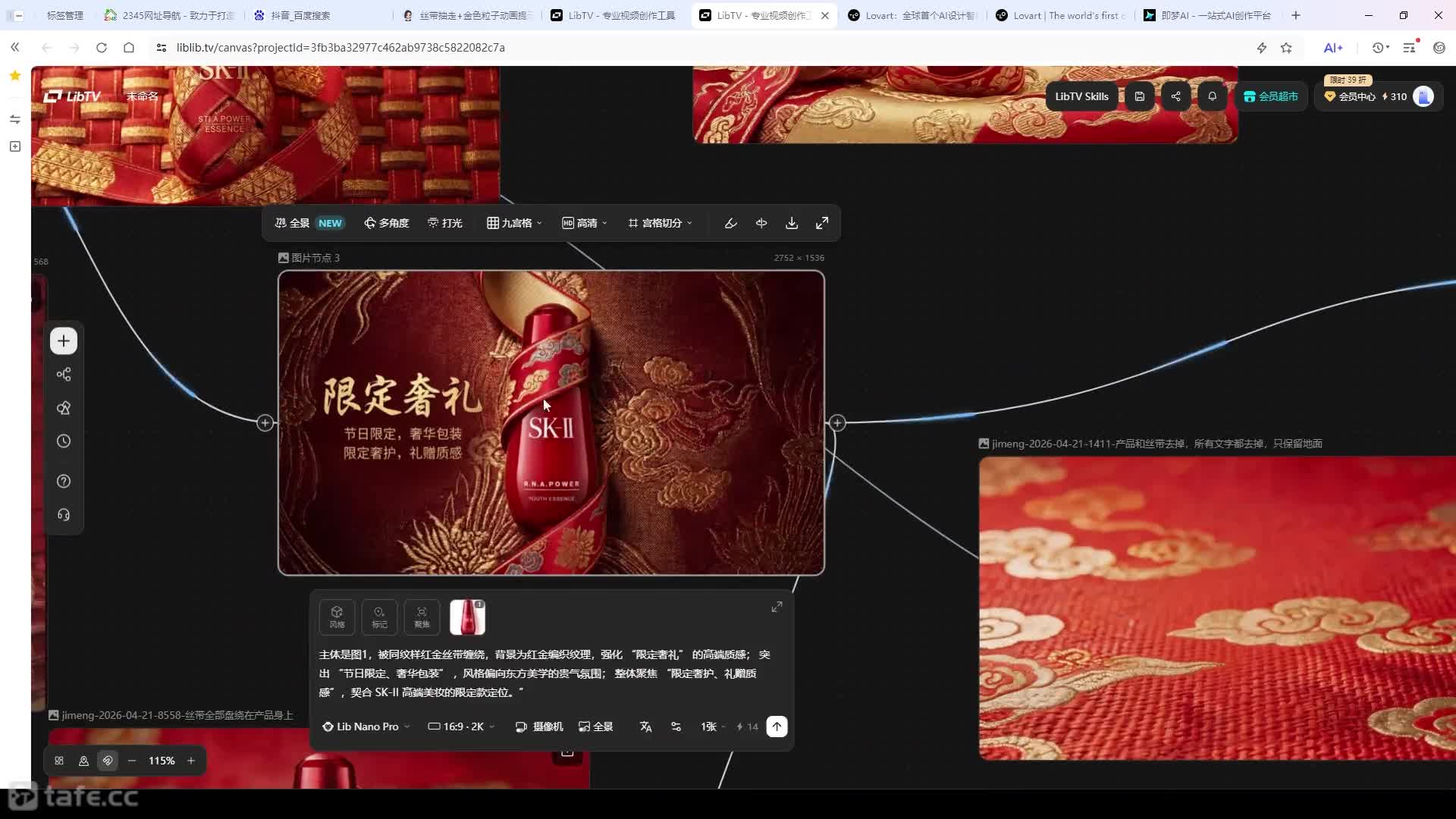Image resolution: width=1456 pixels, height=819 pixels.
Task: Click the project name 未命名
Action: [x=142, y=96]
